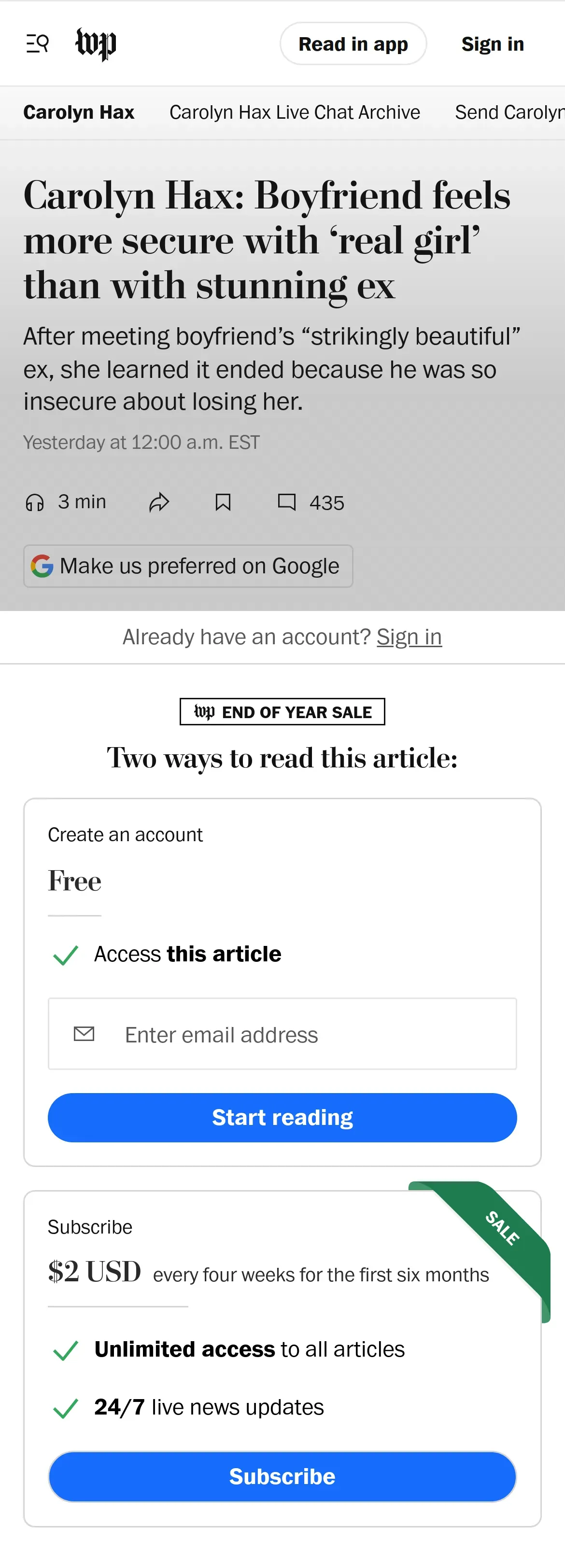Open the Send Carolyn tab
Viewport: 565px width, 1568px height.
pos(509,112)
